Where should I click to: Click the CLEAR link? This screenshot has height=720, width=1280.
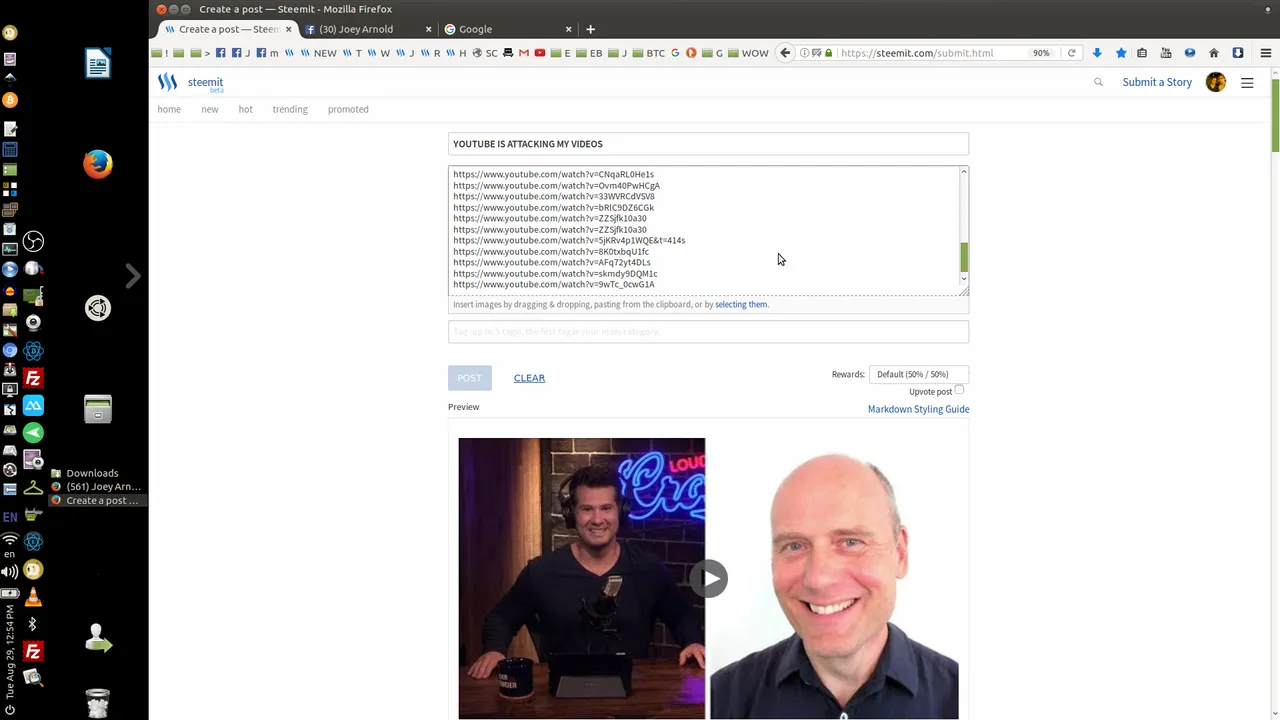tap(529, 378)
